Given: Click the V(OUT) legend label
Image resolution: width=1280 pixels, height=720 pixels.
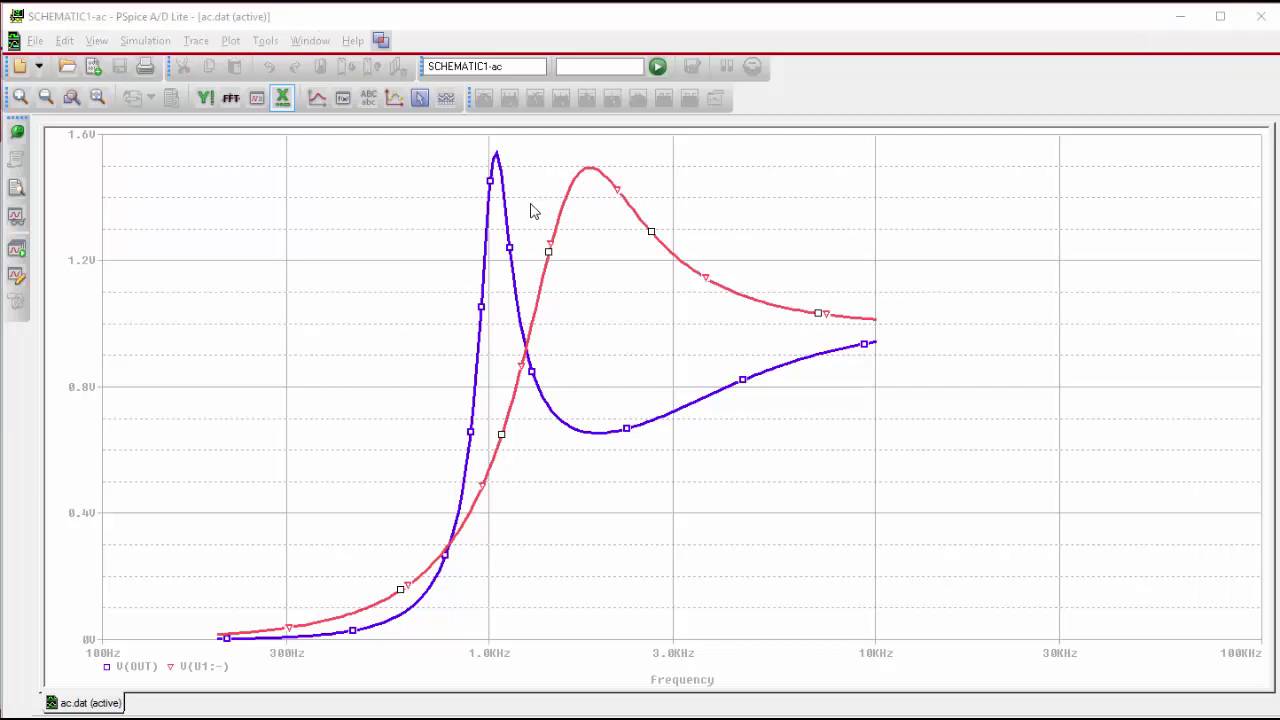Looking at the screenshot, I should [x=137, y=666].
